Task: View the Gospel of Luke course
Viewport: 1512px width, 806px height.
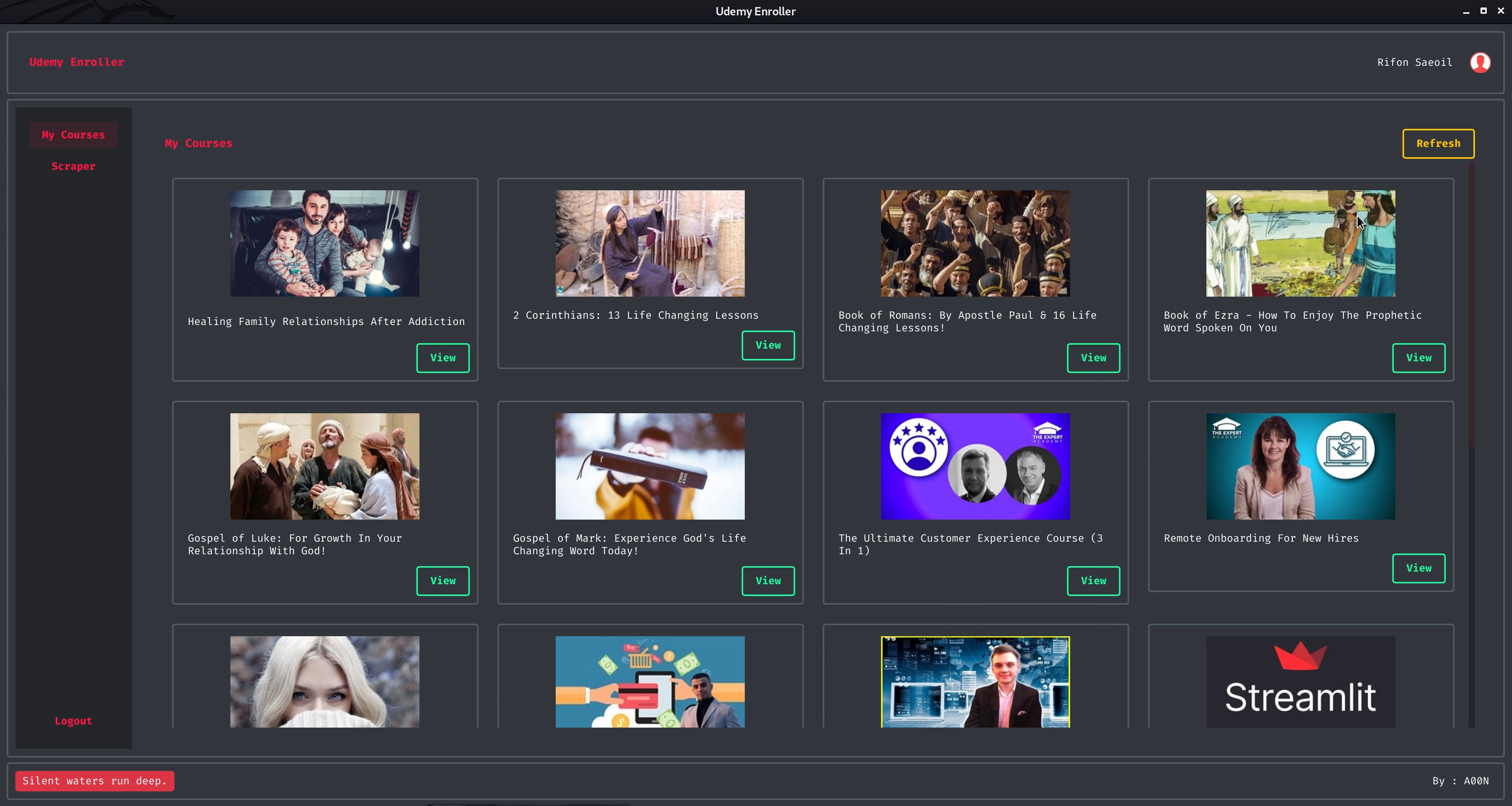Action: (443, 581)
